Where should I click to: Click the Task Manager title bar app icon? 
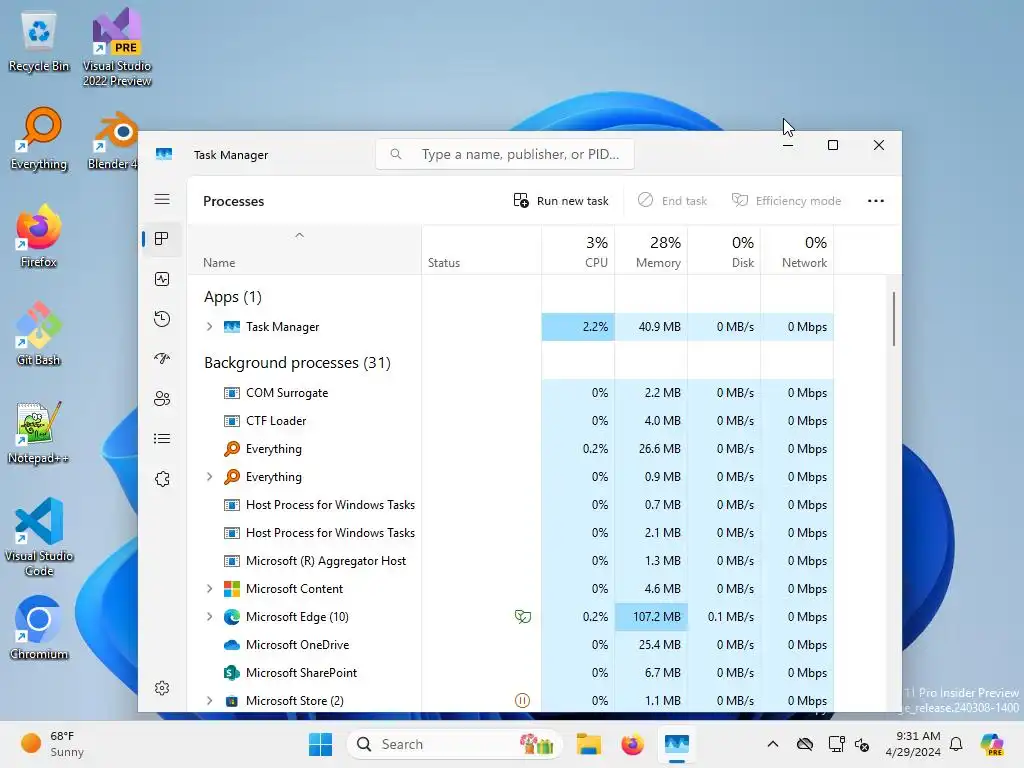tap(164, 154)
